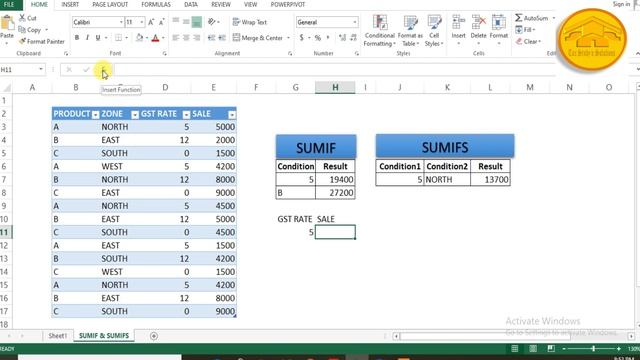Screen dimensions: 640x360
Task: Click the Paste icon
Action: click(x=7, y=22)
